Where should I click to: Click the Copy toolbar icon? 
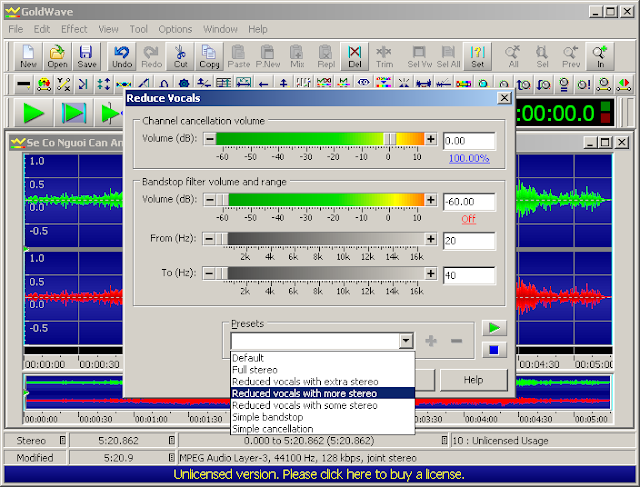pos(209,56)
